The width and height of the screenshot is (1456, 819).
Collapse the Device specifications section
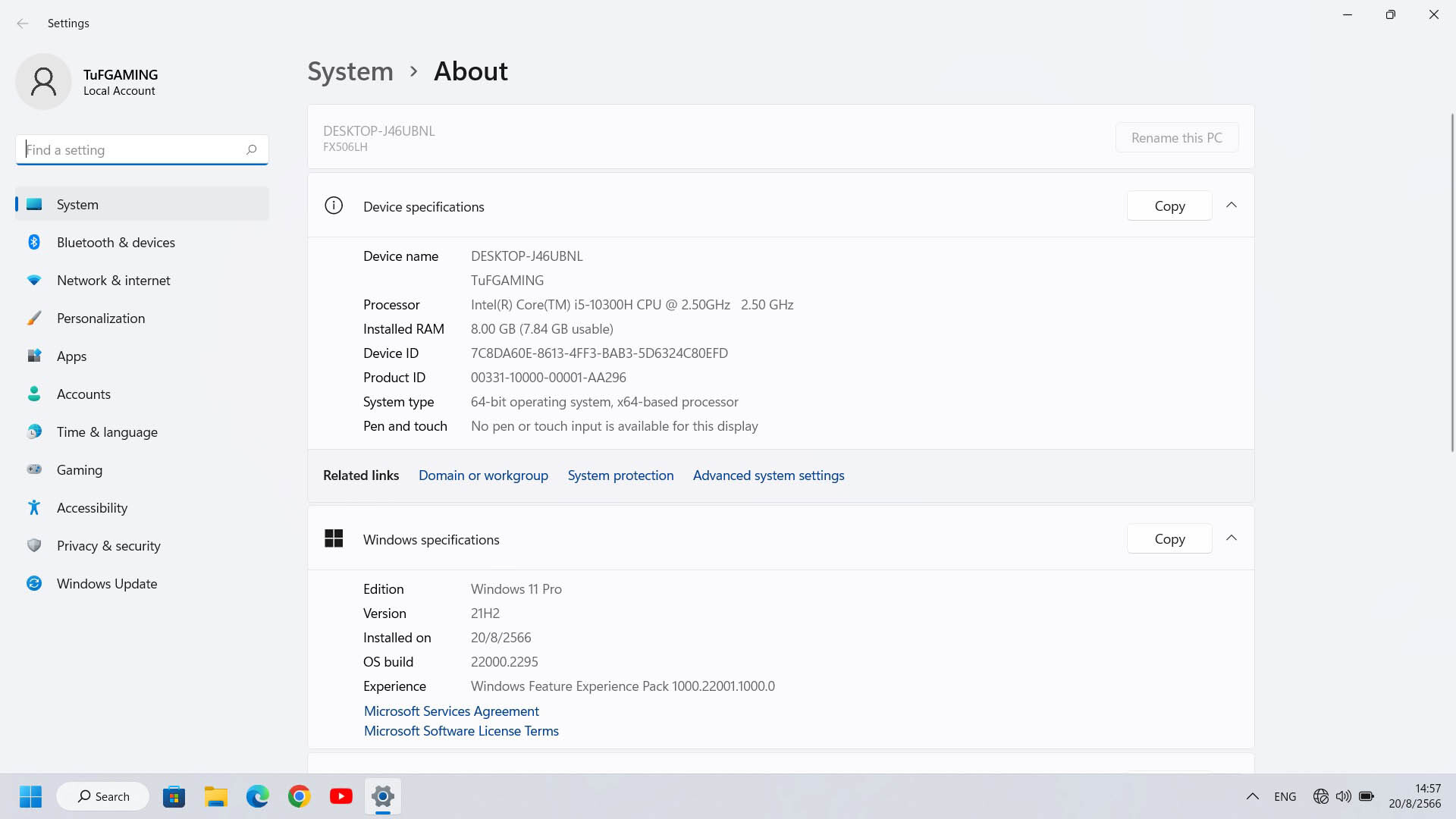(1232, 206)
